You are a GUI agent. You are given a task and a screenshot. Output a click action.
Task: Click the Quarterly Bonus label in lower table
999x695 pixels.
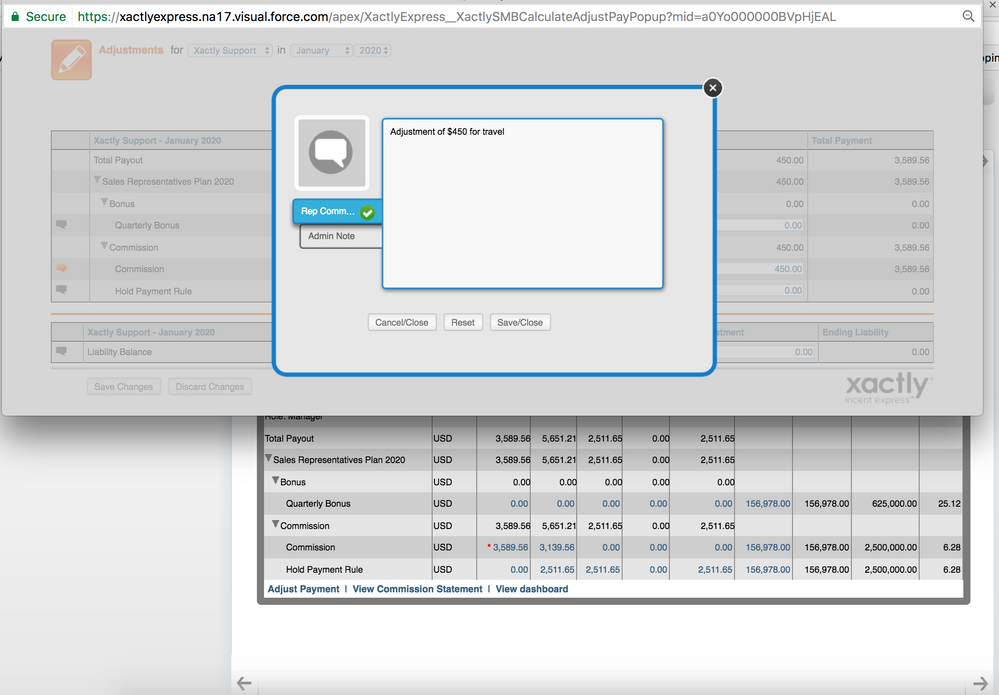tap(318, 503)
